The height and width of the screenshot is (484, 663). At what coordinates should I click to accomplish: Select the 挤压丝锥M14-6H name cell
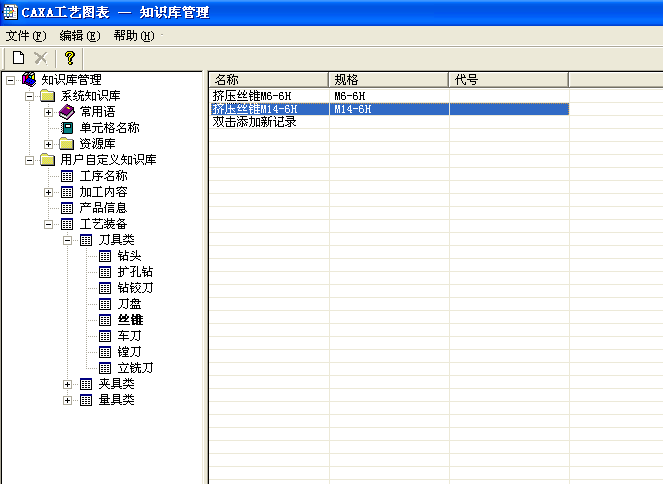[255, 109]
